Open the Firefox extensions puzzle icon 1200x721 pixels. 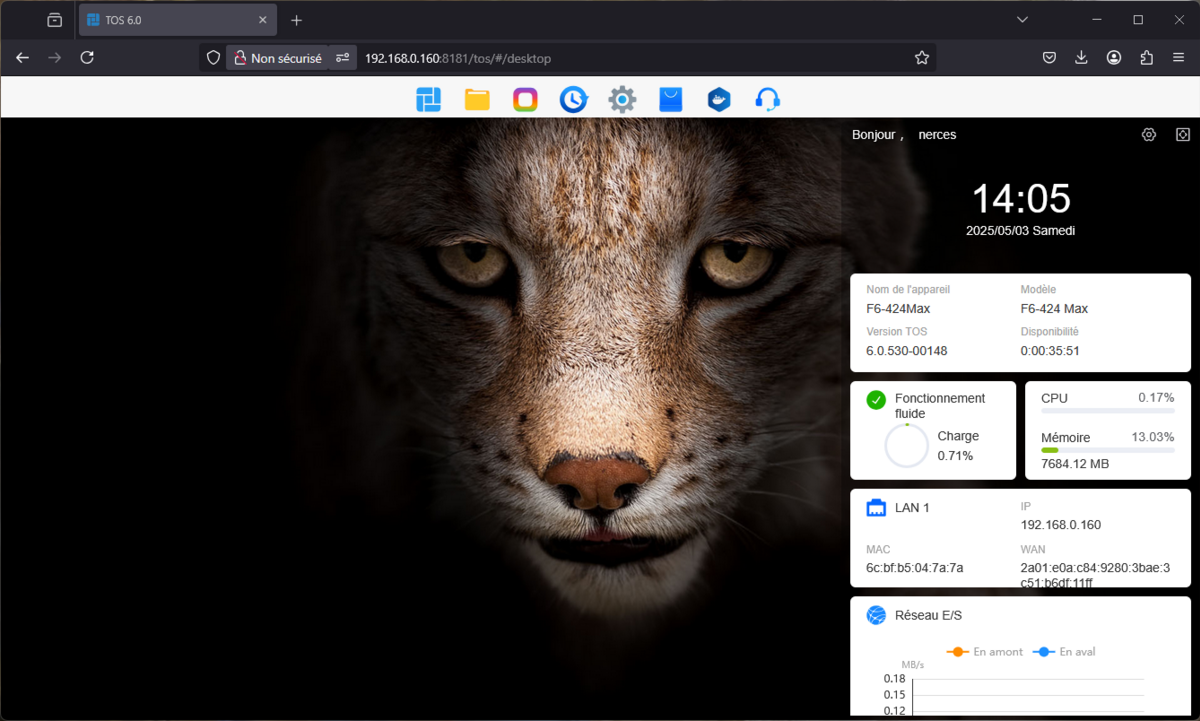[x=1146, y=58]
